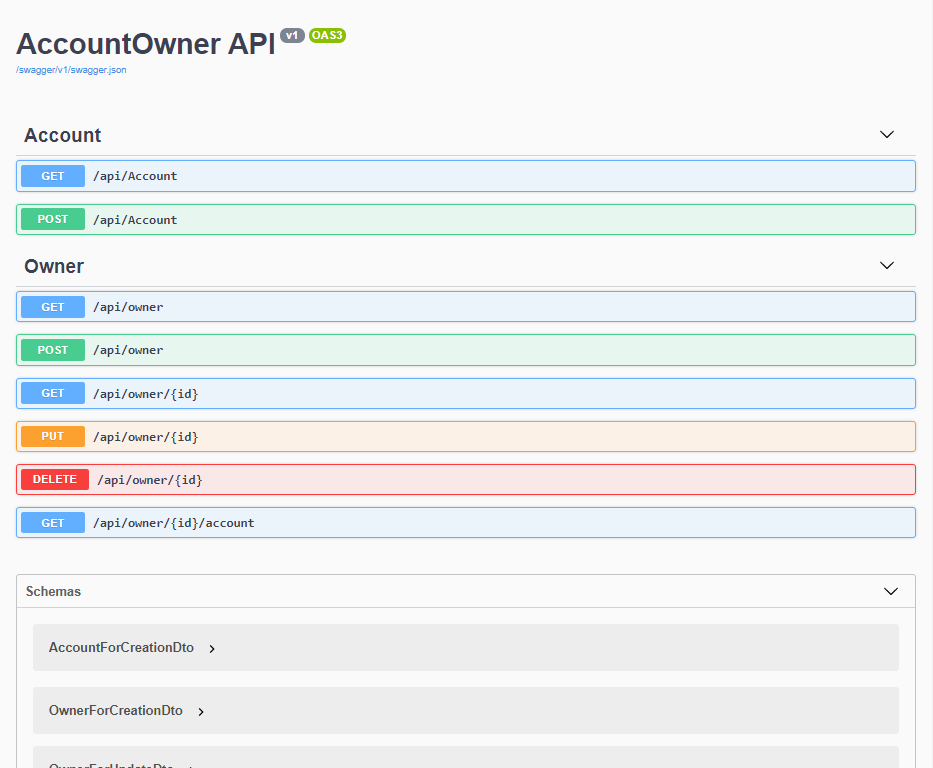The width and height of the screenshot is (933, 768).
Task: Click the Schemas section title
Action: pyautogui.click(x=54, y=592)
